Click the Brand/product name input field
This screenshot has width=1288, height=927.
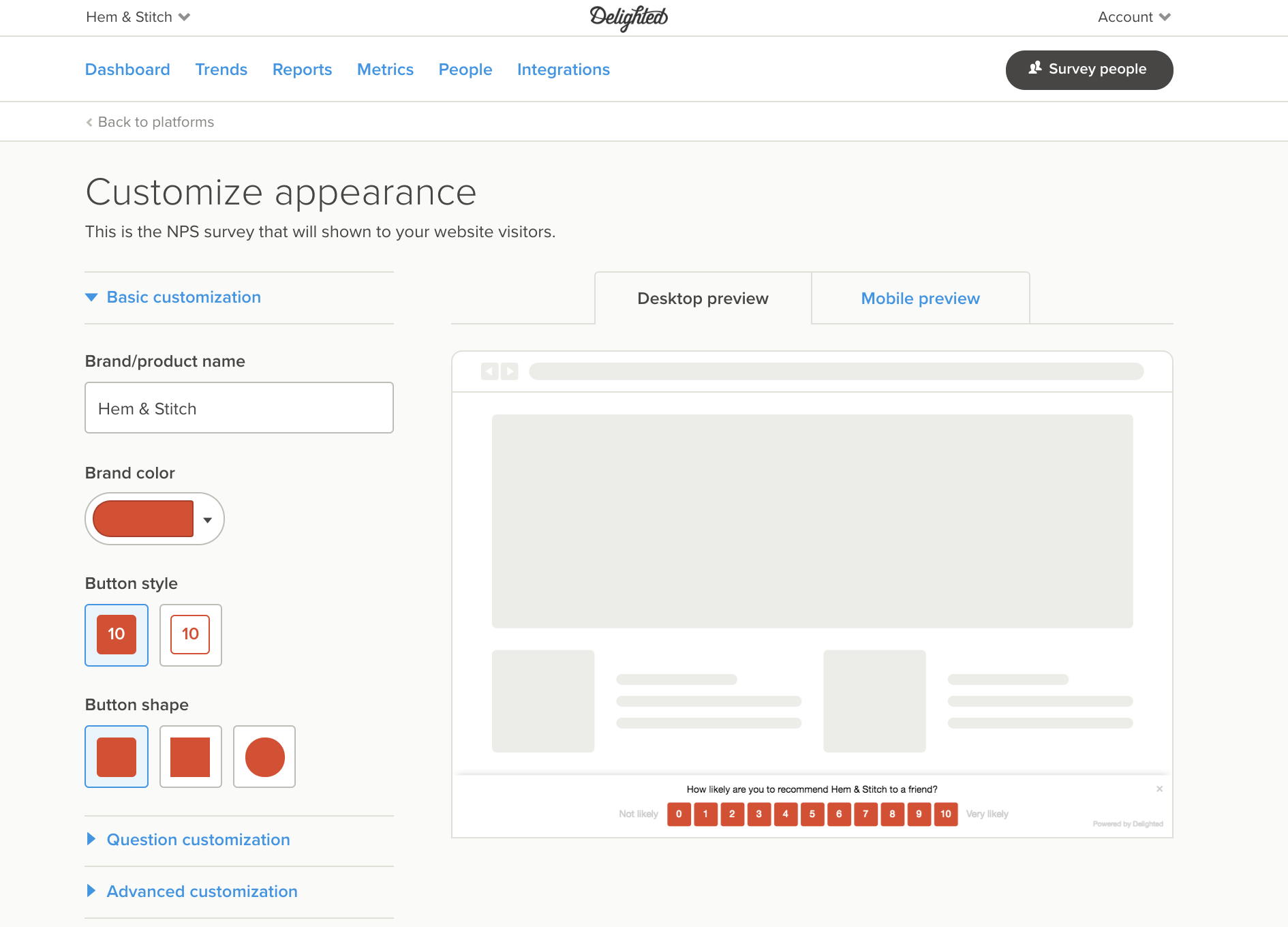[239, 408]
